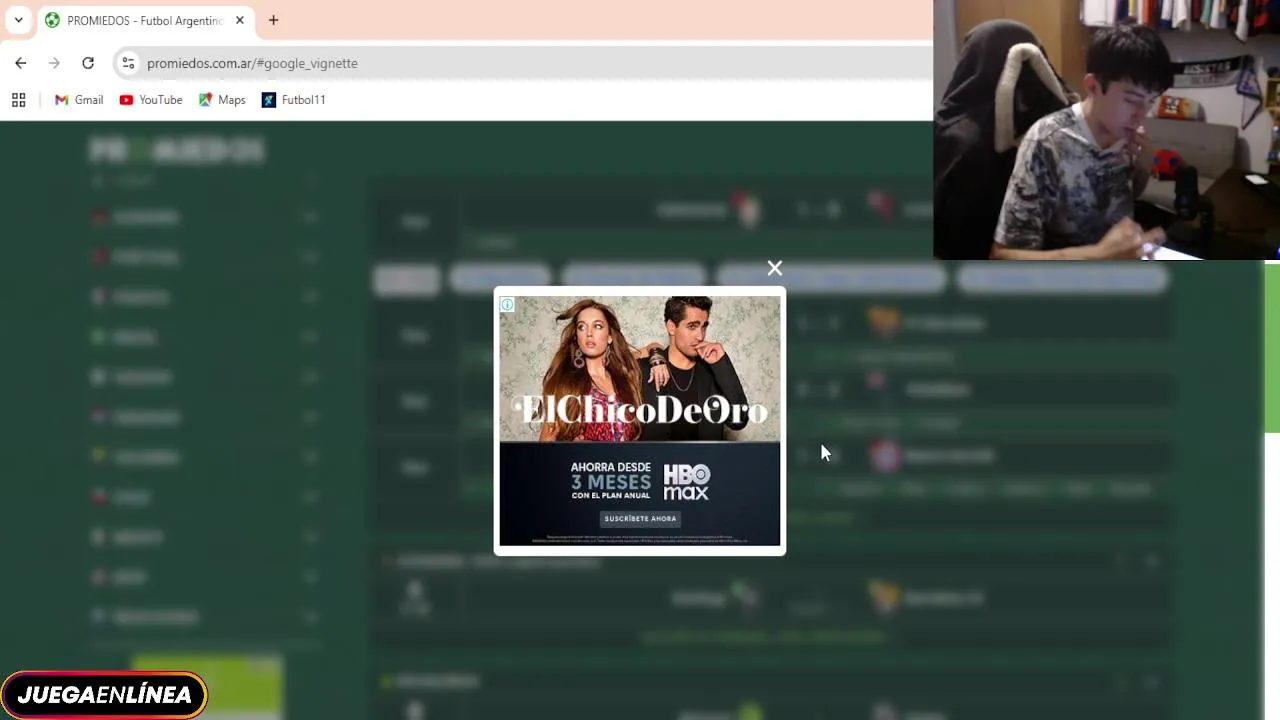This screenshot has width=1280, height=720.
Task: Open the Maps bookmark
Action: click(x=222, y=100)
